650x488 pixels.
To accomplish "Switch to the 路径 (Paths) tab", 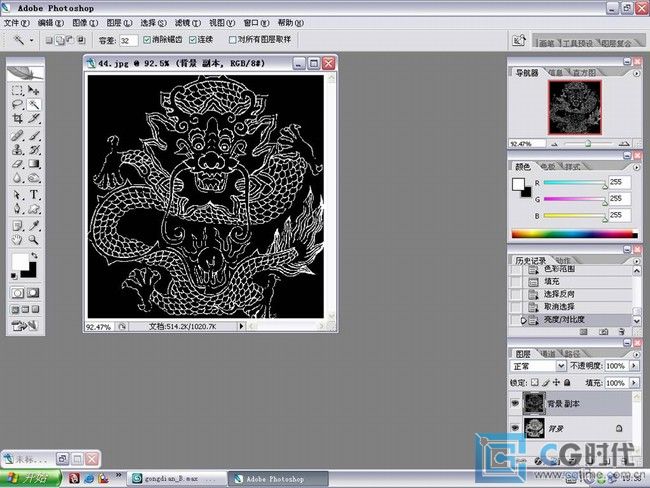I will [572, 354].
